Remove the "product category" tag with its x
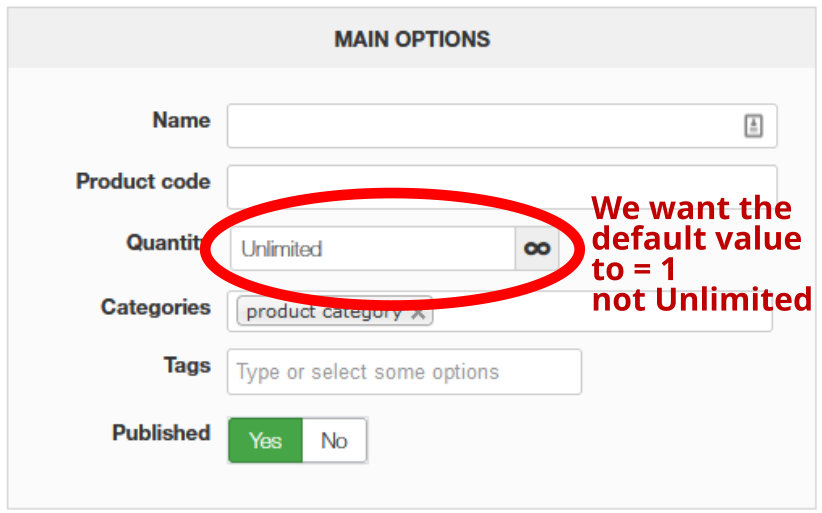Screen dimensions: 822x513 click(x=418, y=312)
